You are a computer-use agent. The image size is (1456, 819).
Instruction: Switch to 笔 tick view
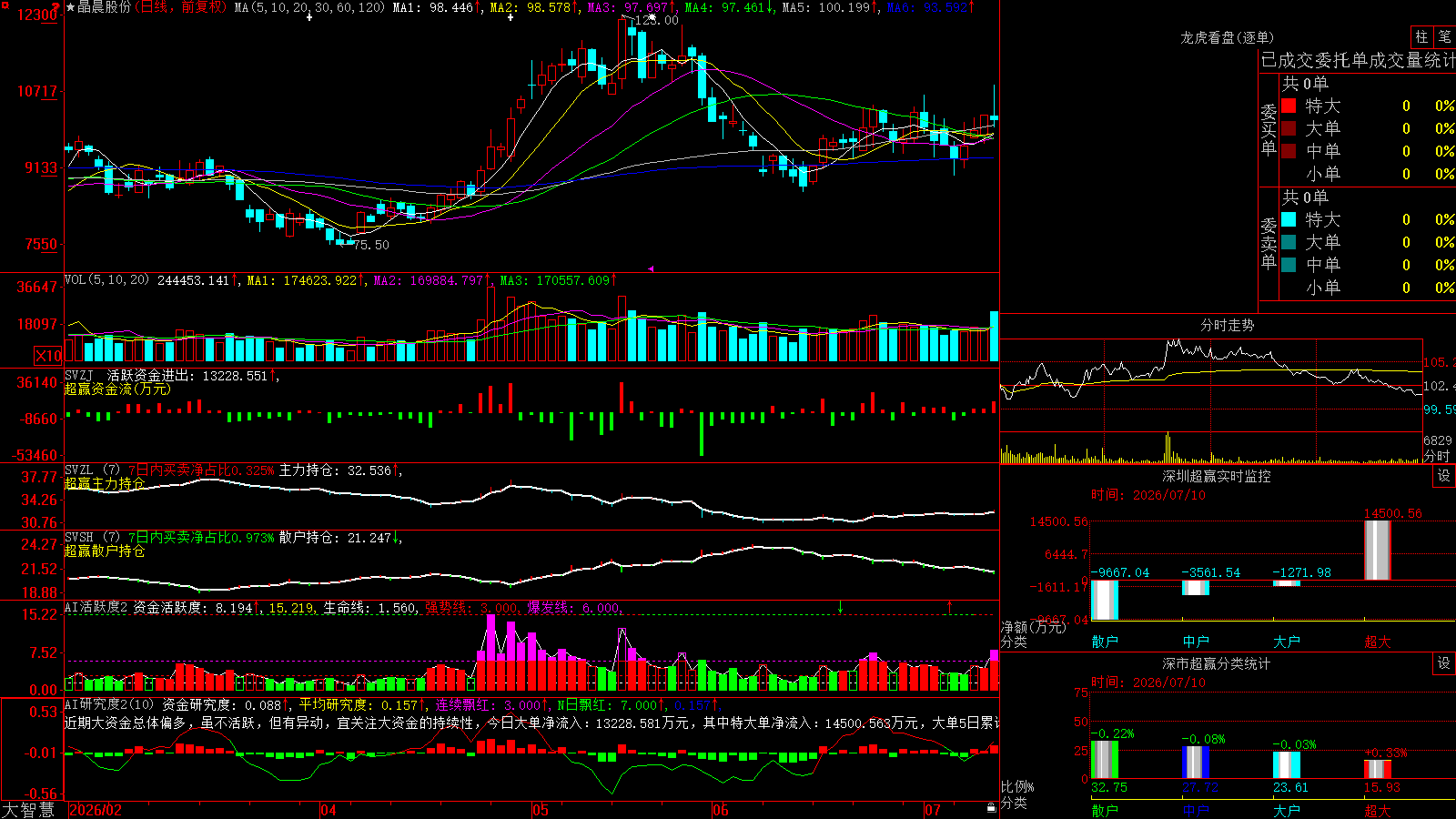click(x=1444, y=37)
